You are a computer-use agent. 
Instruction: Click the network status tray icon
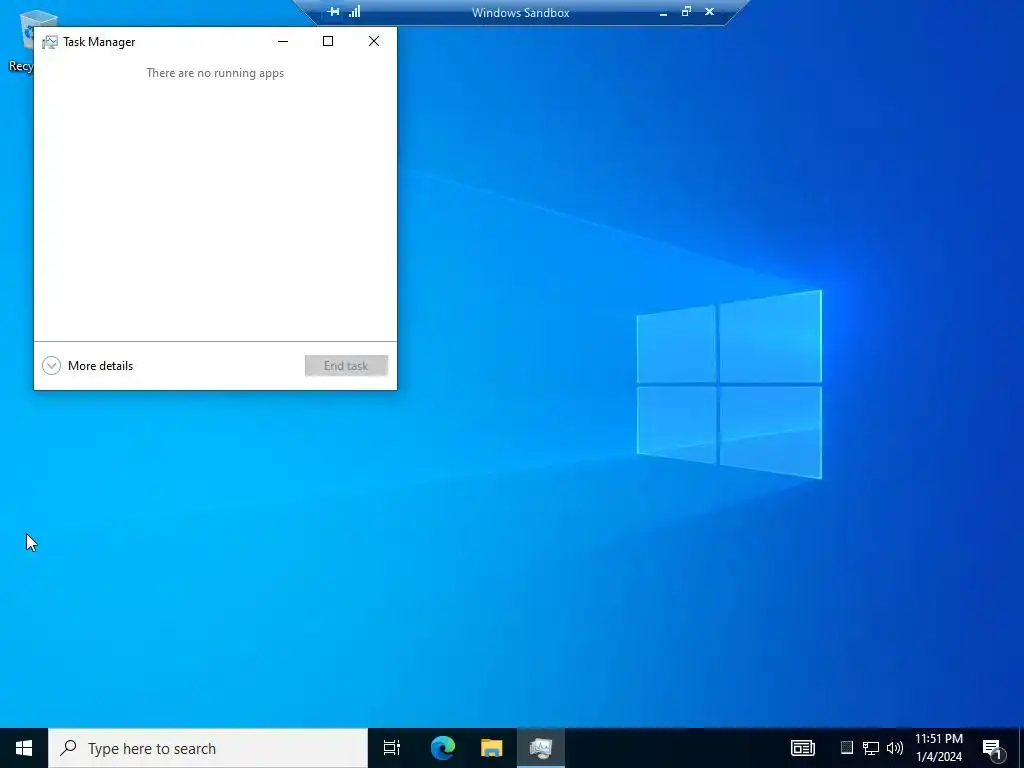(x=871, y=748)
